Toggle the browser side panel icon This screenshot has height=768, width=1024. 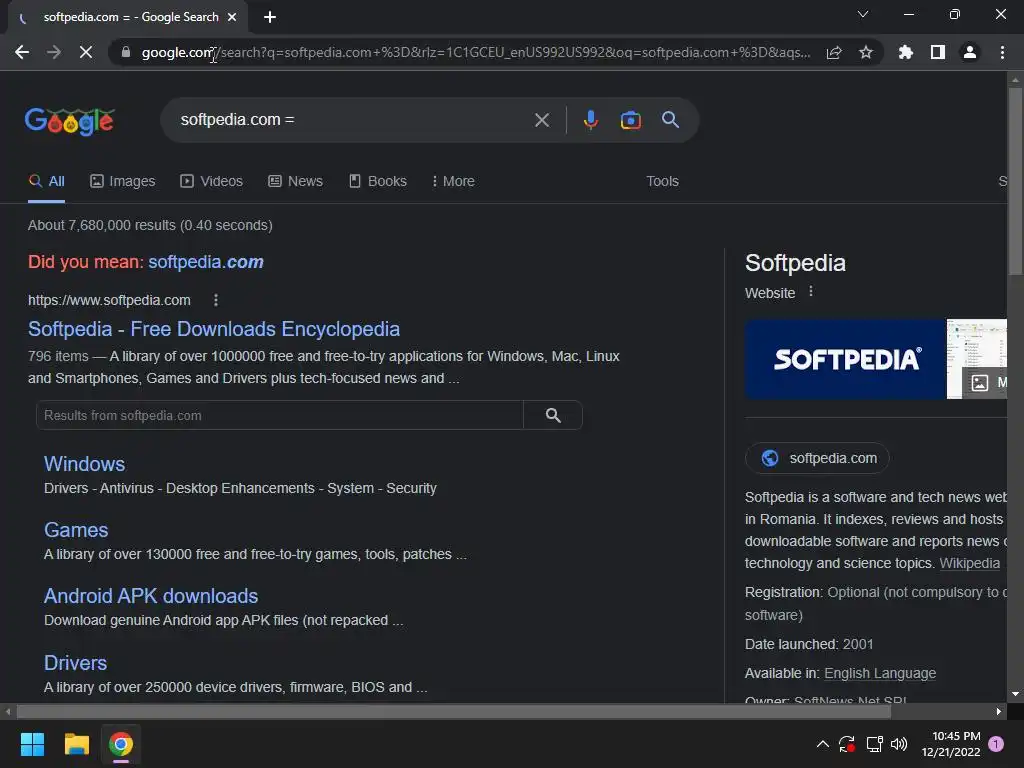(938, 52)
